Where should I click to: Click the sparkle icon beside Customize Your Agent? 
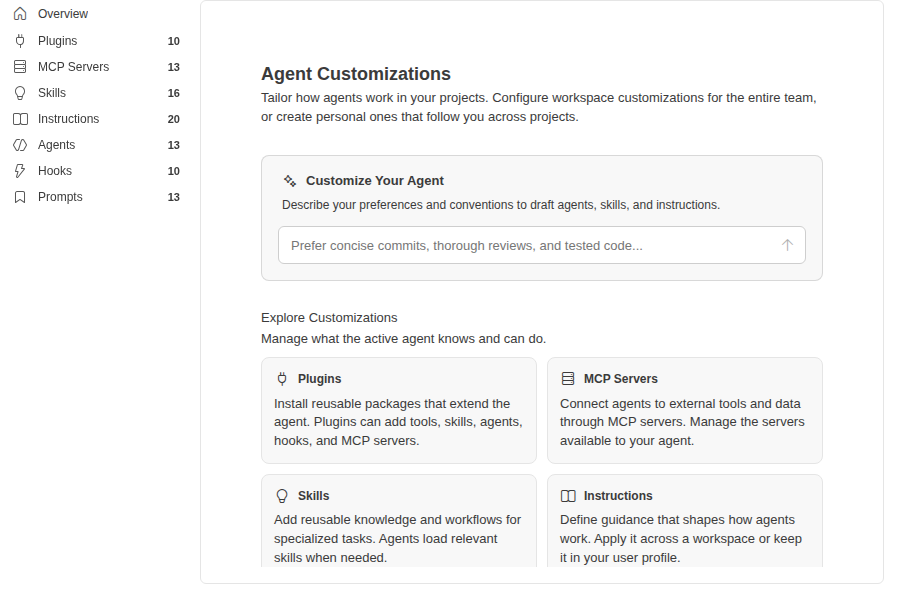click(x=290, y=181)
